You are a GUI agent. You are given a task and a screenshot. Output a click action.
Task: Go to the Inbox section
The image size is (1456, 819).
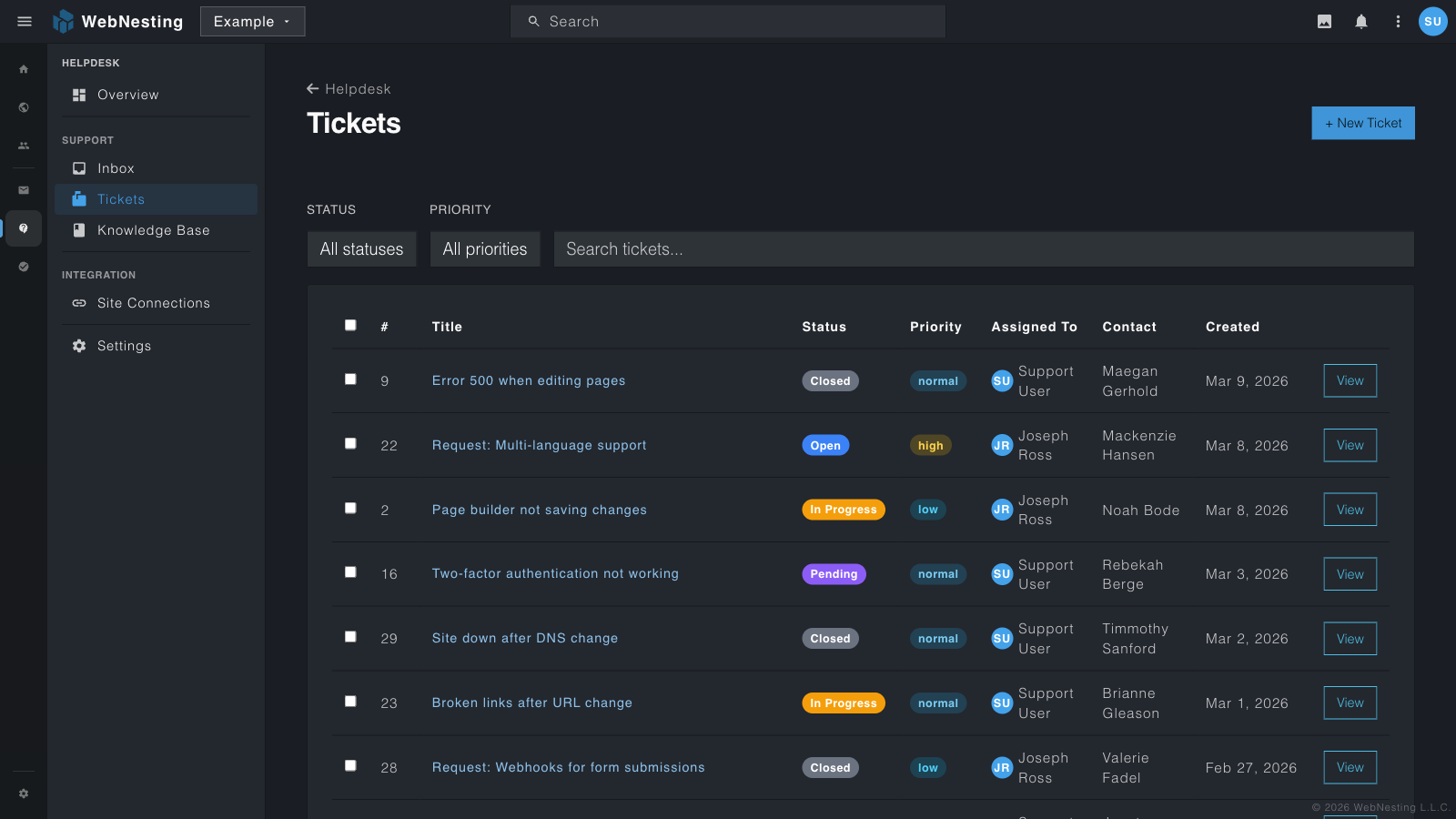tap(116, 168)
